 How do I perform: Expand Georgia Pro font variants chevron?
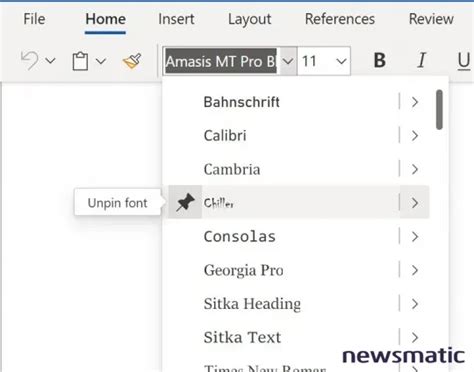click(415, 270)
